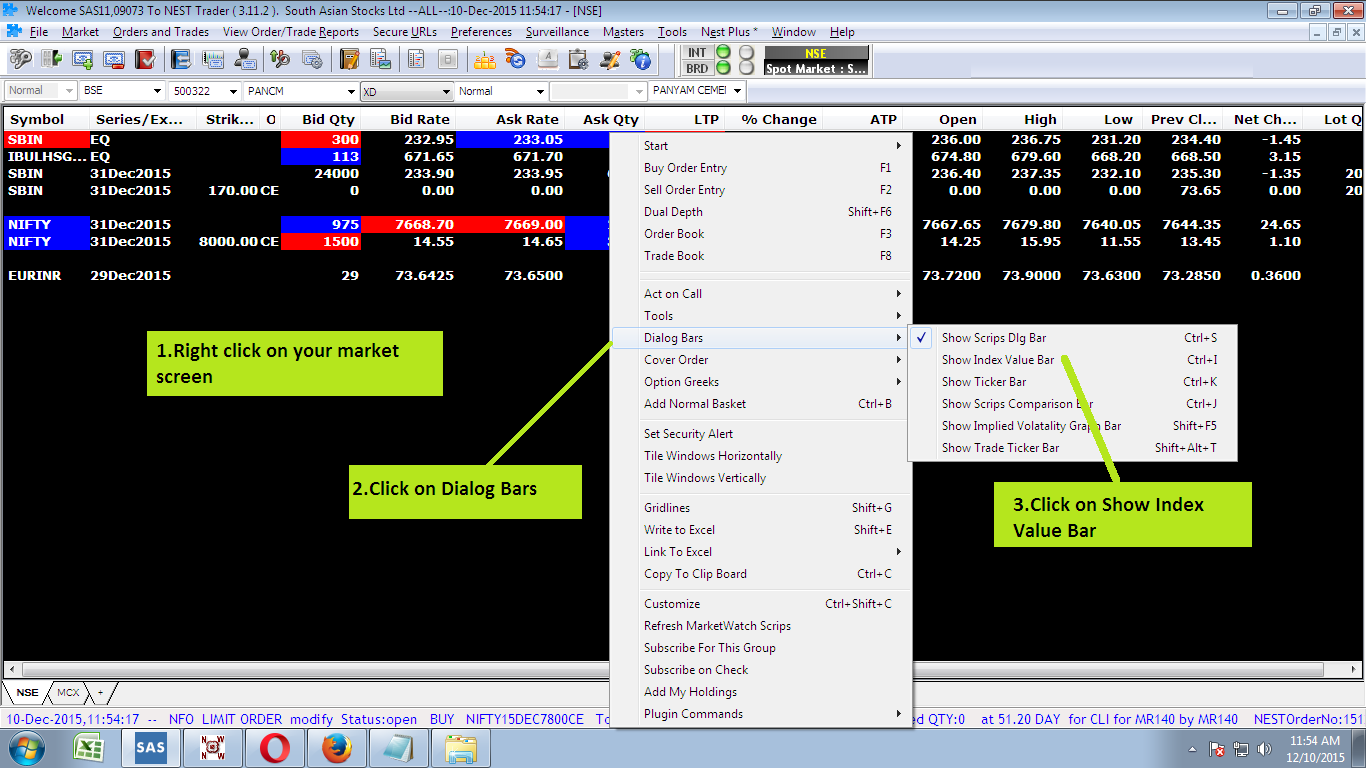Open the Orders and Trades menu
1366x768 pixels.
pos(161,32)
